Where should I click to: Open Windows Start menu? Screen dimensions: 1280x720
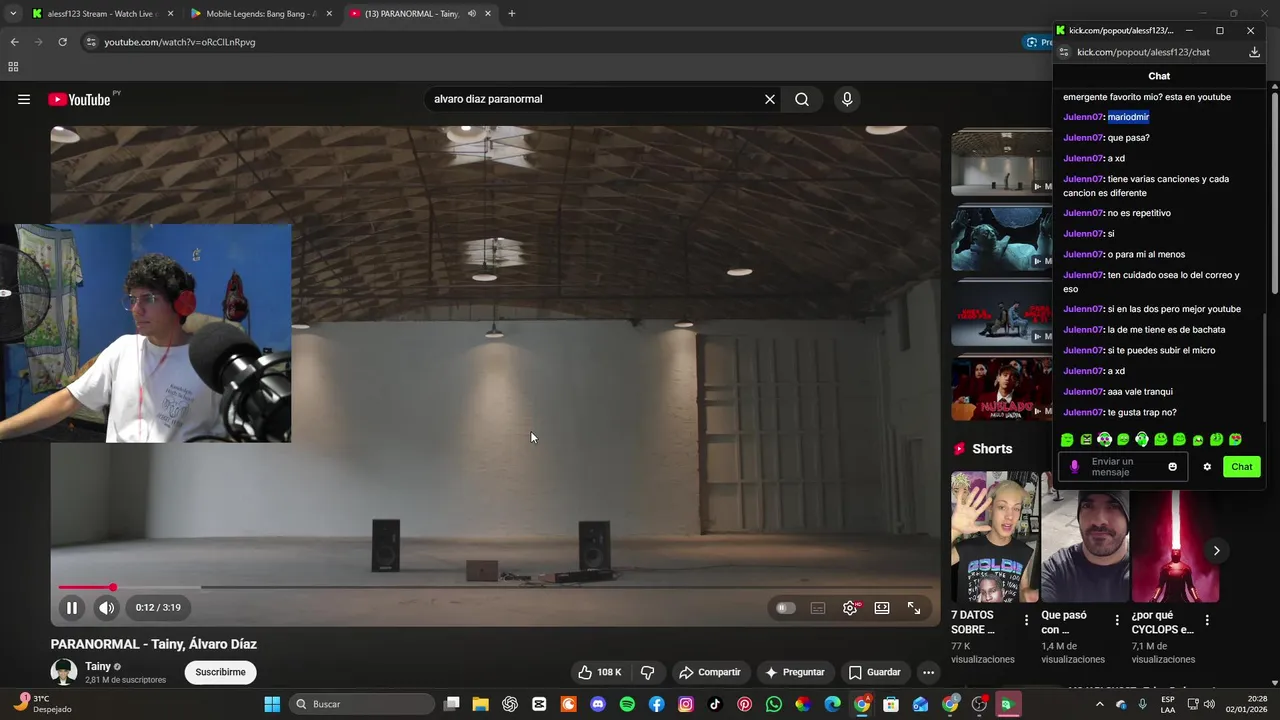click(x=272, y=704)
